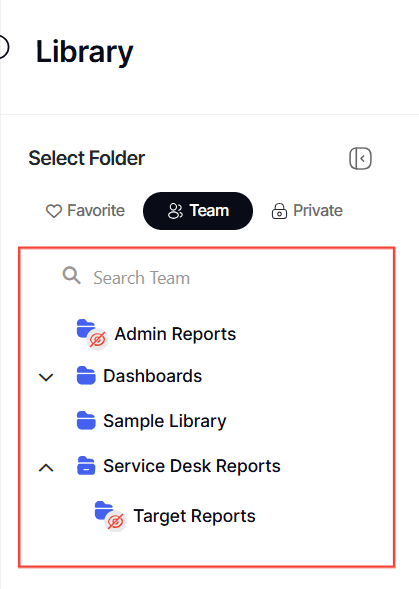Image resolution: width=419 pixels, height=589 pixels.
Task: Select the Service Desk Reports folder label
Action: [192, 466]
